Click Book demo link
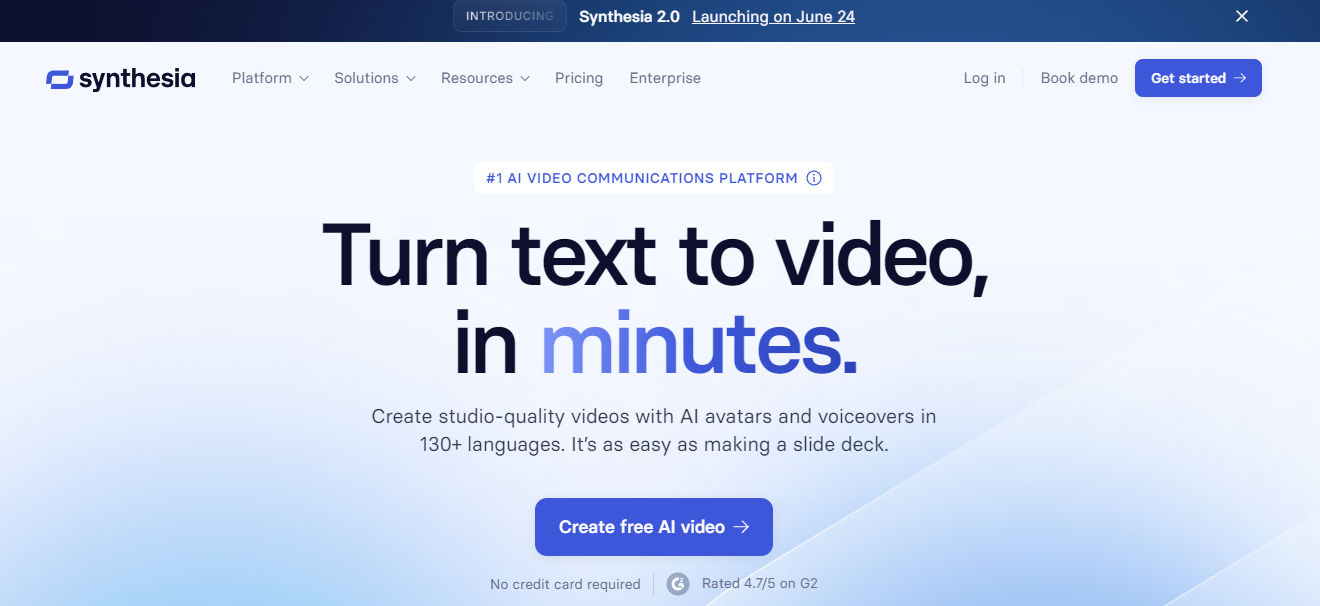Screen dimensions: 1320x606 tap(1079, 78)
